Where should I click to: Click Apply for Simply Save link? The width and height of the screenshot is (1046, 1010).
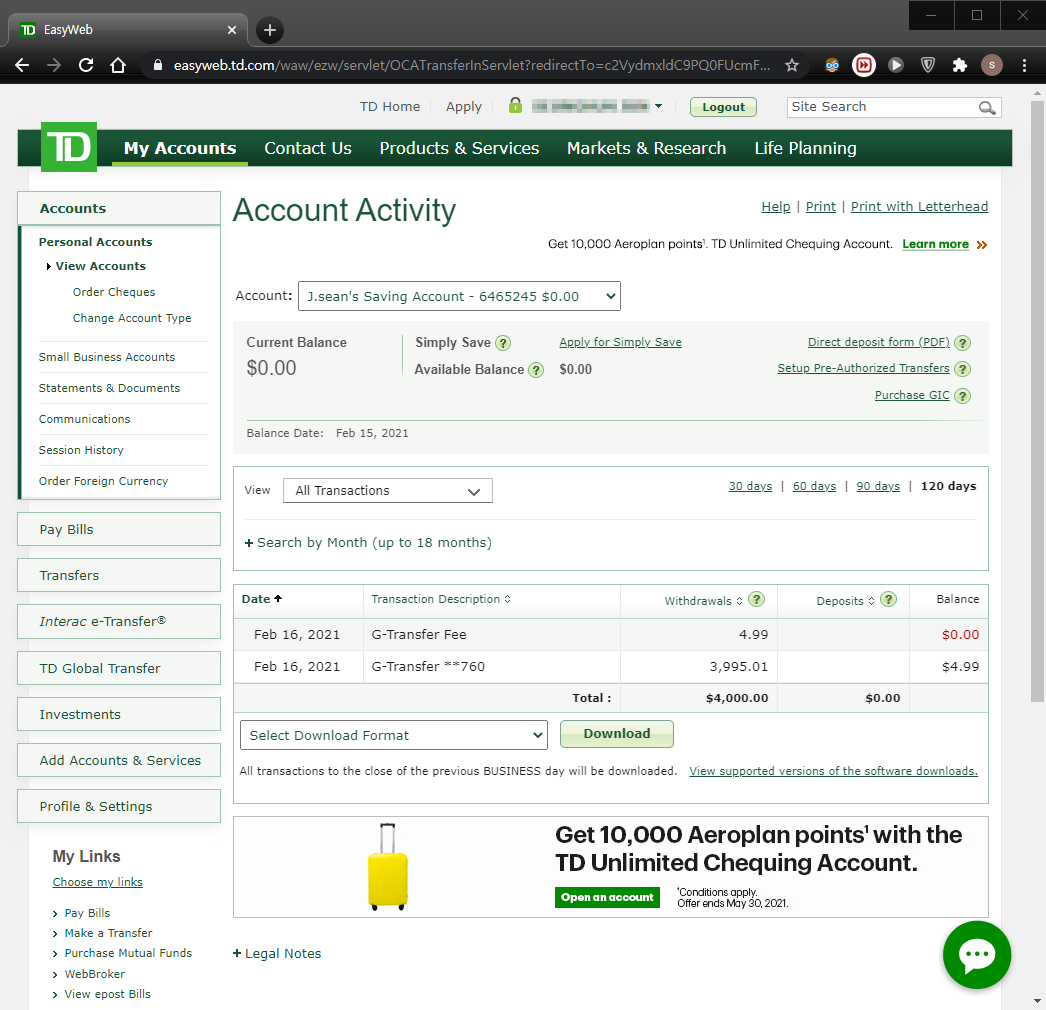[620, 342]
